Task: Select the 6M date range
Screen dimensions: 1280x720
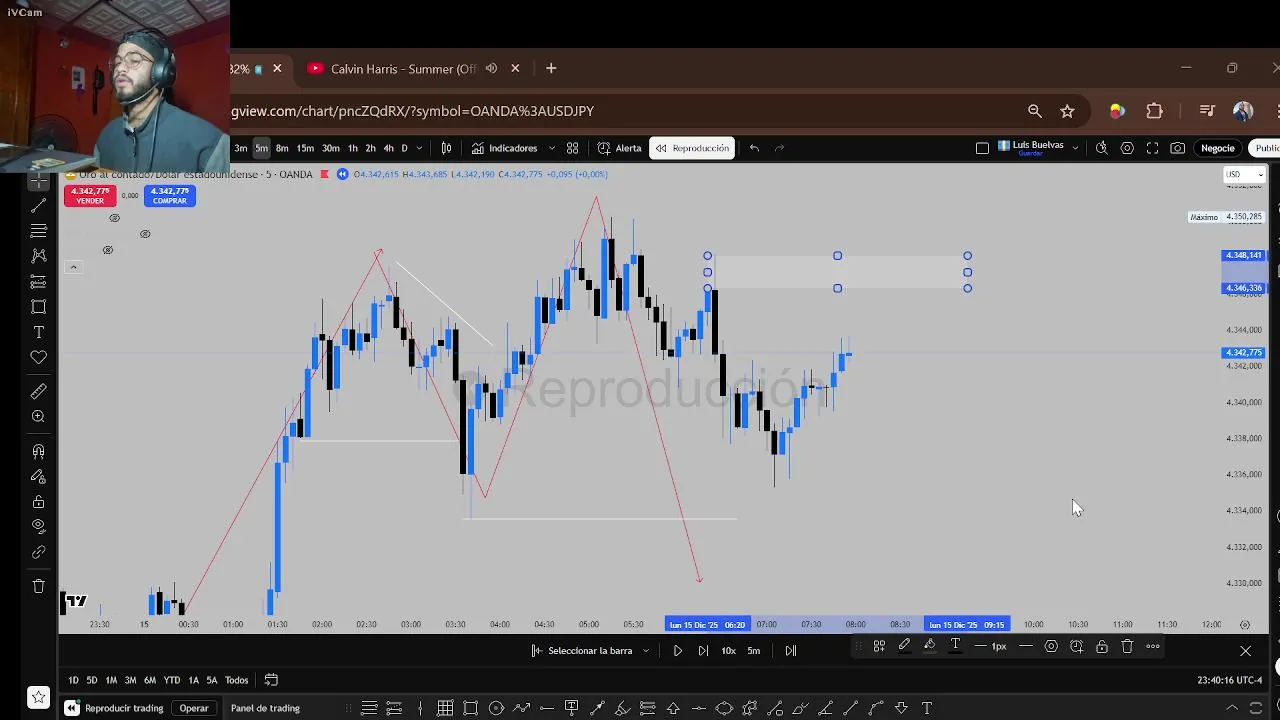Action: tap(150, 680)
